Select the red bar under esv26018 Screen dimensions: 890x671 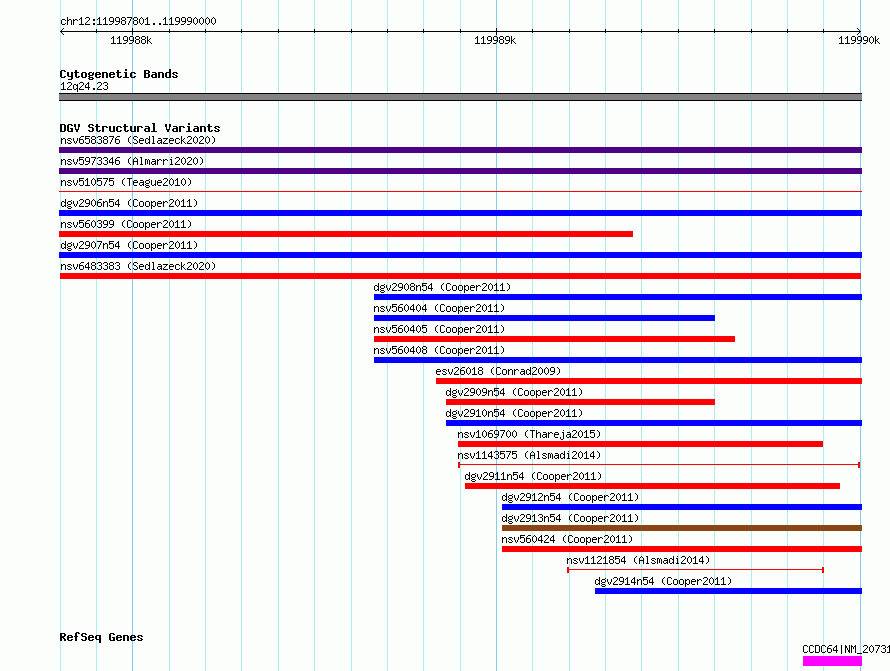tap(649, 381)
